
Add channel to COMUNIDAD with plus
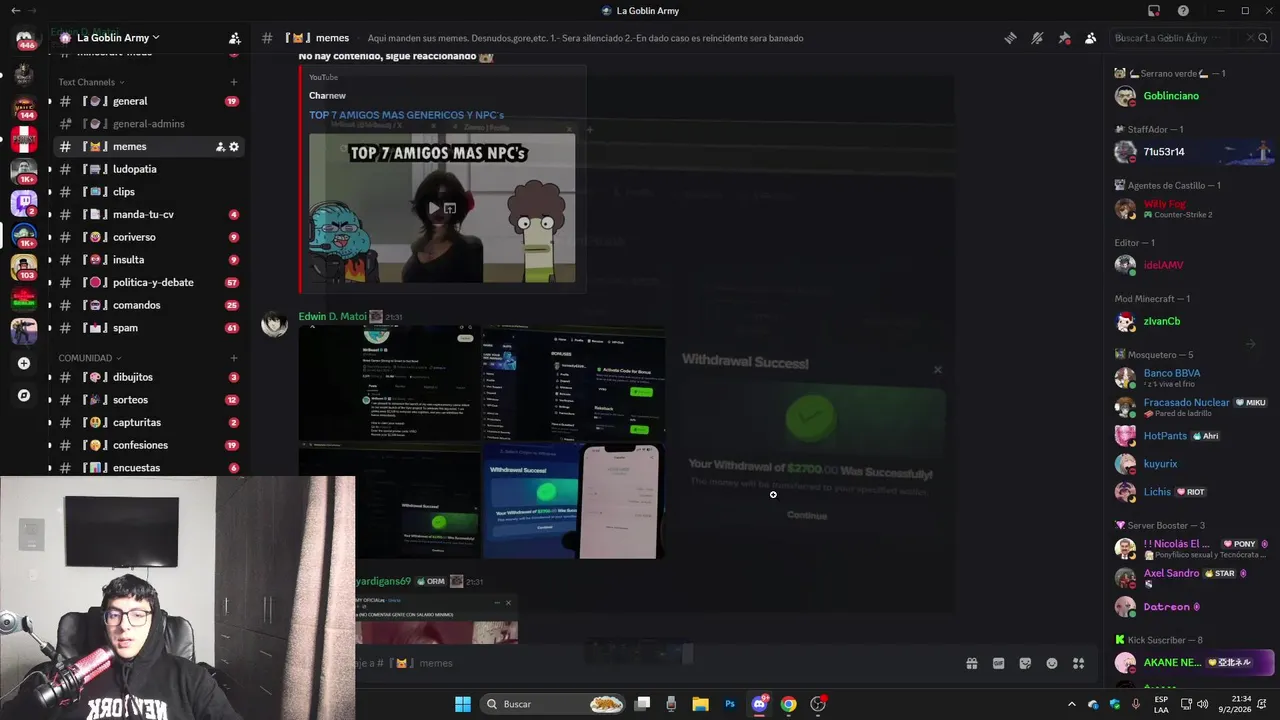tap(234, 358)
